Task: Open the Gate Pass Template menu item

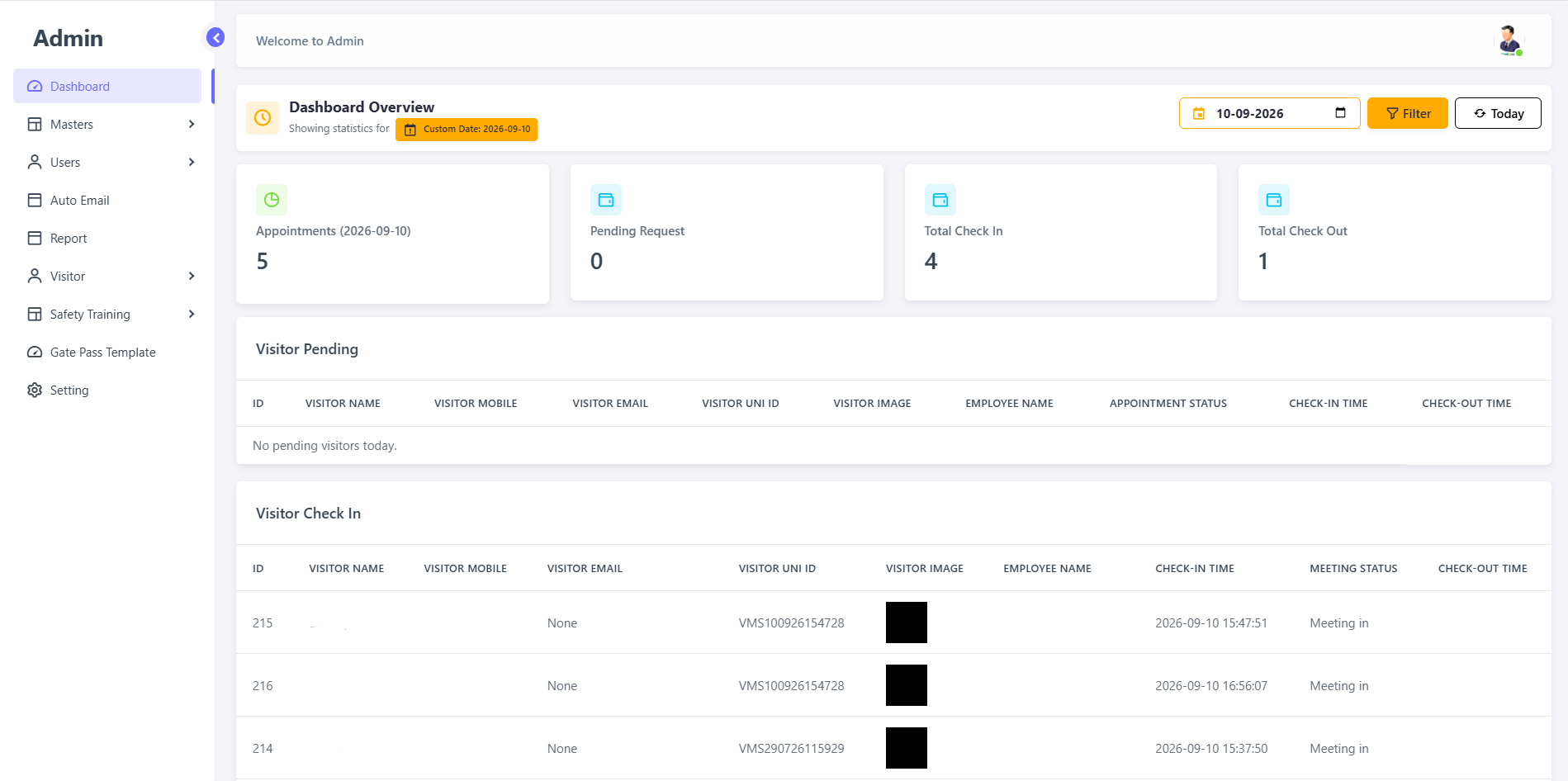Action: pyautogui.click(x=107, y=352)
